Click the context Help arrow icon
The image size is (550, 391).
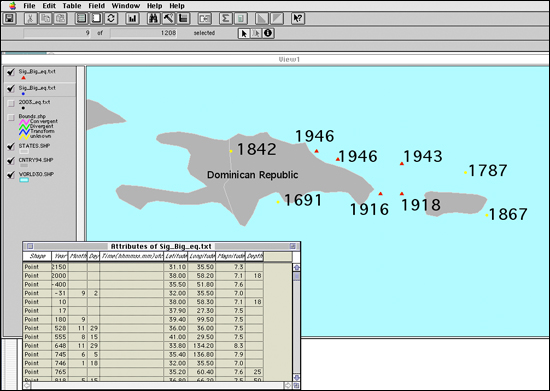point(297,18)
